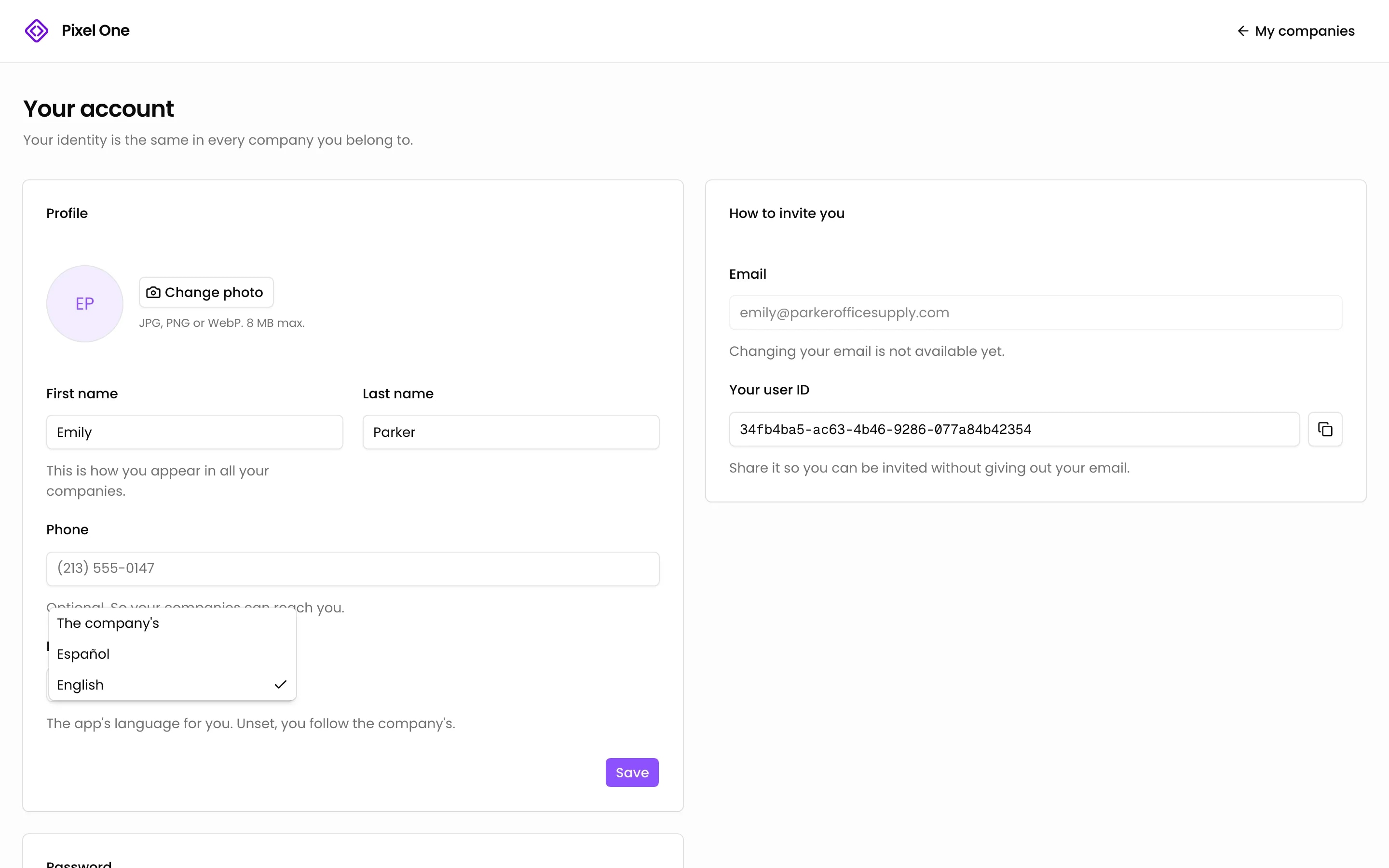Select Español from the language list

coord(173,654)
